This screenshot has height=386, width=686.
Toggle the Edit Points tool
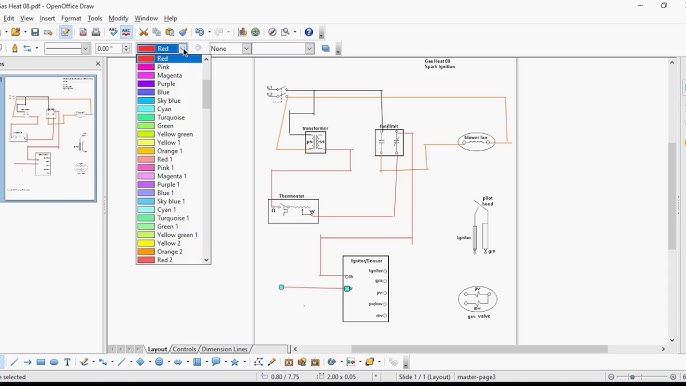coord(259,362)
